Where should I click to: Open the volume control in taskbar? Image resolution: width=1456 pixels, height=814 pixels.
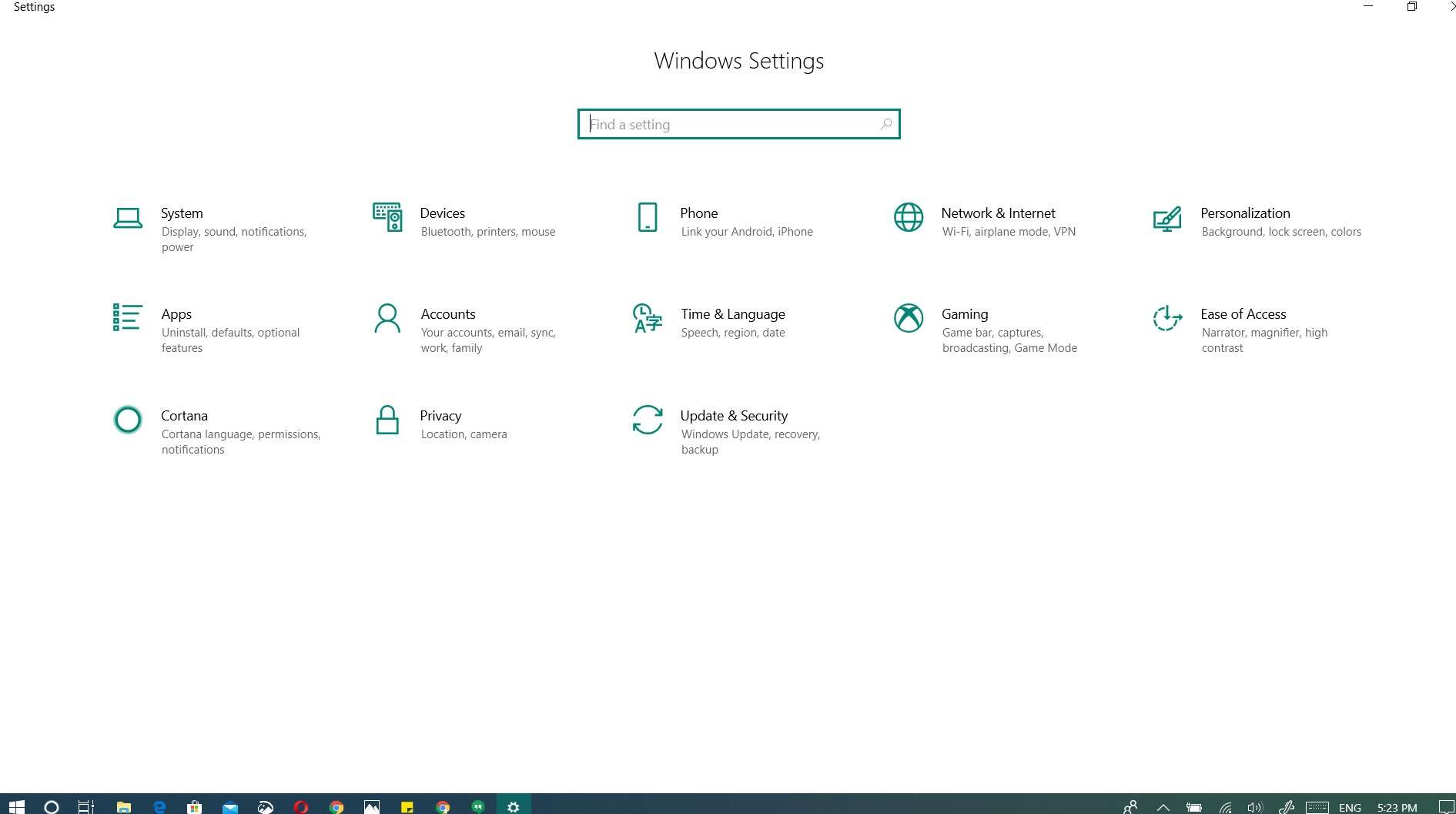pyautogui.click(x=1255, y=807)
